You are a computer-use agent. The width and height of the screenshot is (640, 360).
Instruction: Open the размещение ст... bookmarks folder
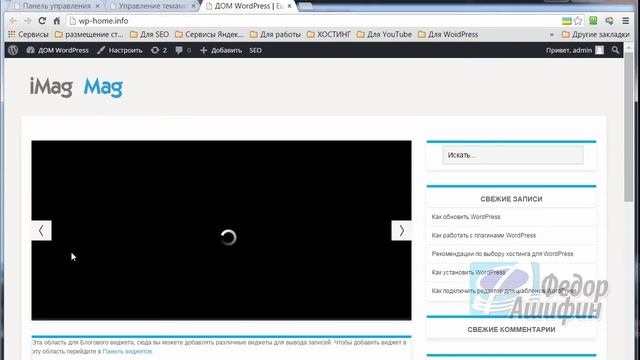tap(89, 34)
